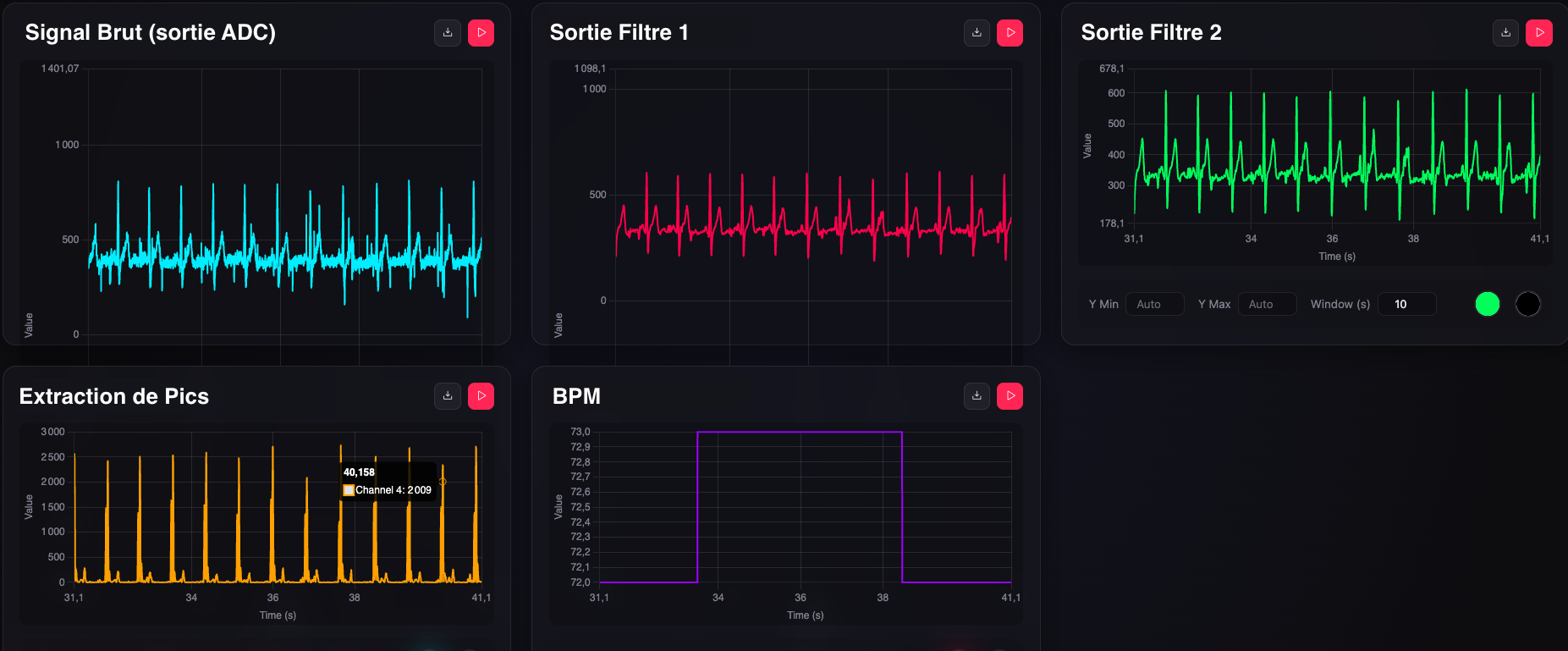
Task: Download the BPM chart data
Action: click(x=977, y=396)
